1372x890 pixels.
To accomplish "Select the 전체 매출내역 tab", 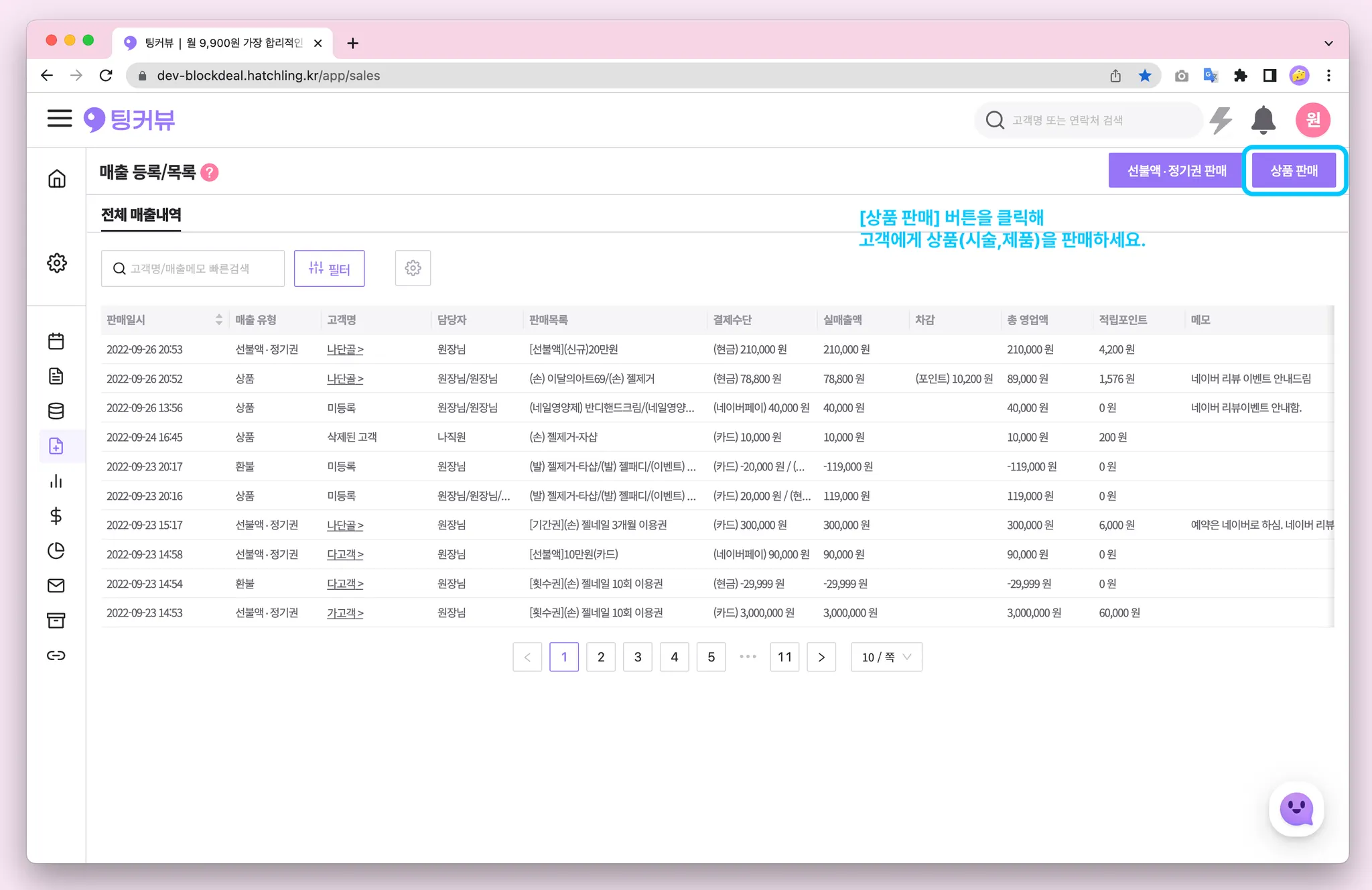I will (x=141, y=215).
